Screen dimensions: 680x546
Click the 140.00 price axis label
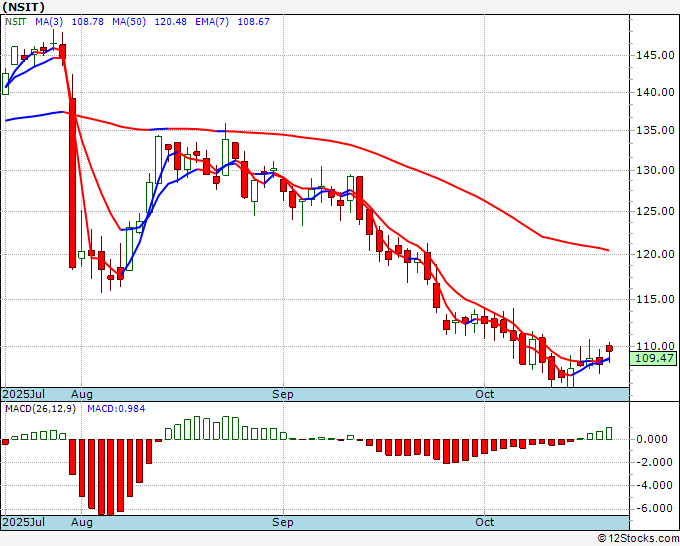pos(655,92)
